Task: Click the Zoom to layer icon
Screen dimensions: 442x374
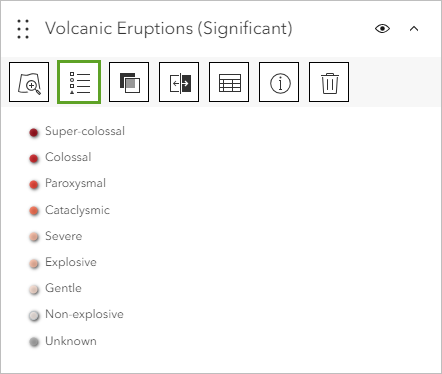Action: tap(29, 82)
